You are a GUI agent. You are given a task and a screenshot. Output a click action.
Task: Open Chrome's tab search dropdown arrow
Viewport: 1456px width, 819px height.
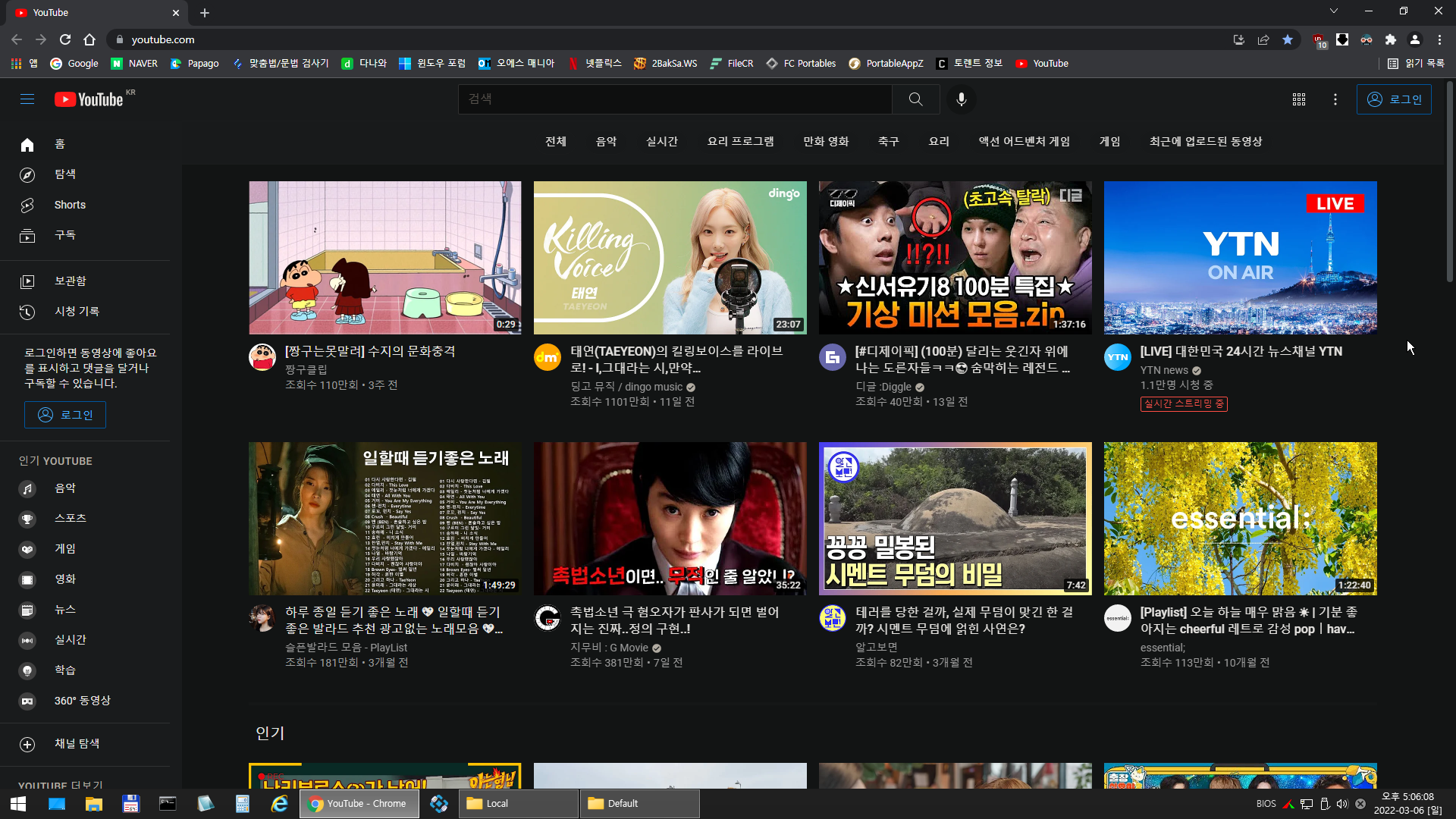tap(1334, 11)
